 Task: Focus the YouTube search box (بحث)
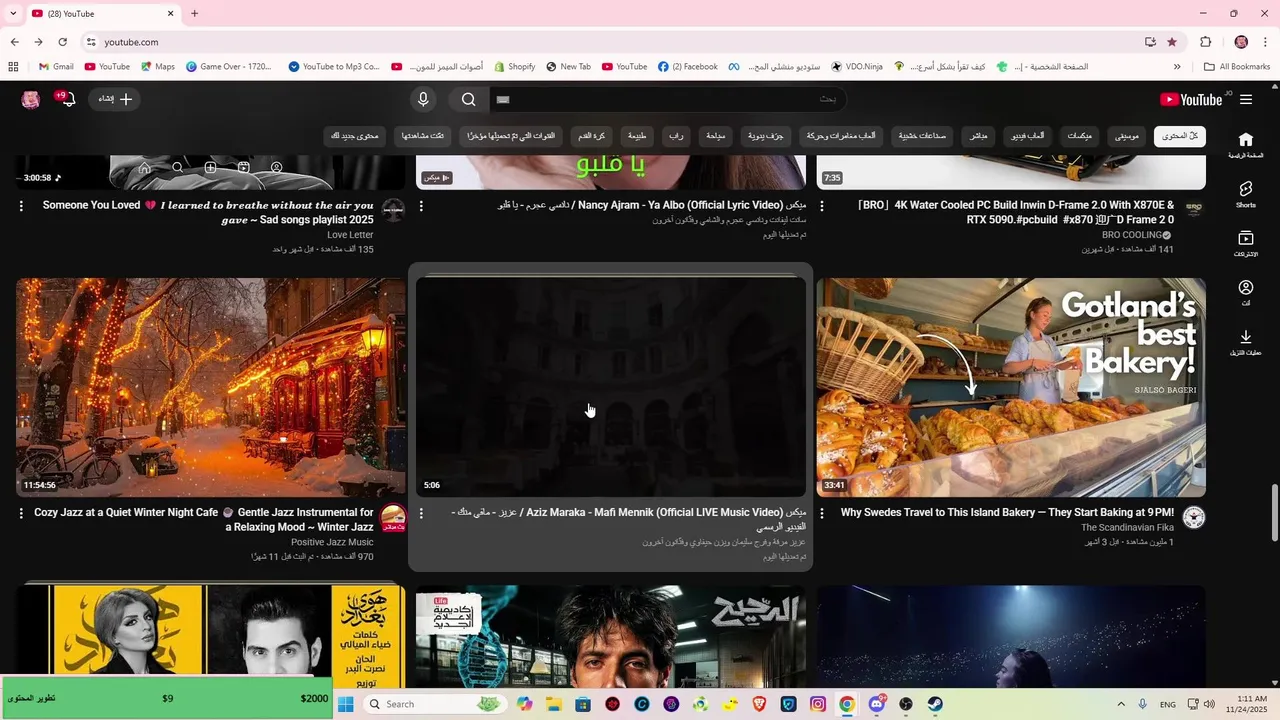coord(667,99)
